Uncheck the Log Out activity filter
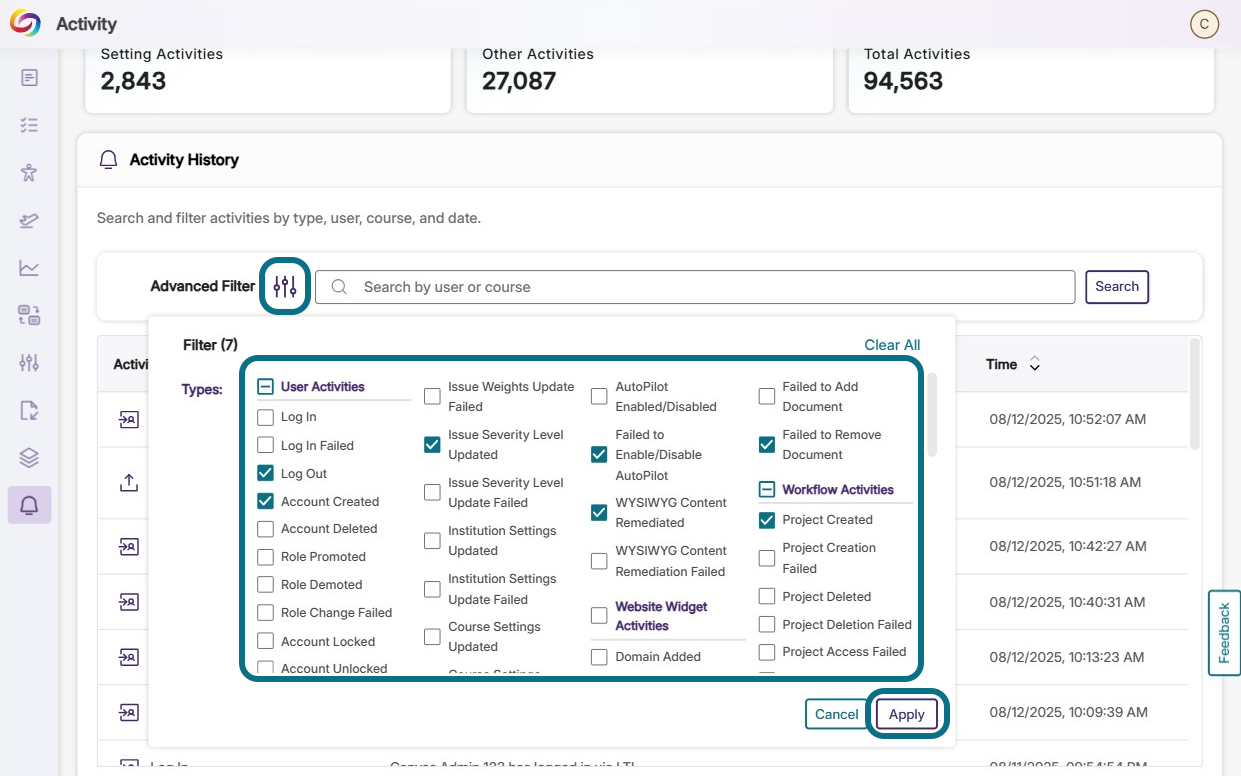The image size is (1241, 776). tap(265, 473)
